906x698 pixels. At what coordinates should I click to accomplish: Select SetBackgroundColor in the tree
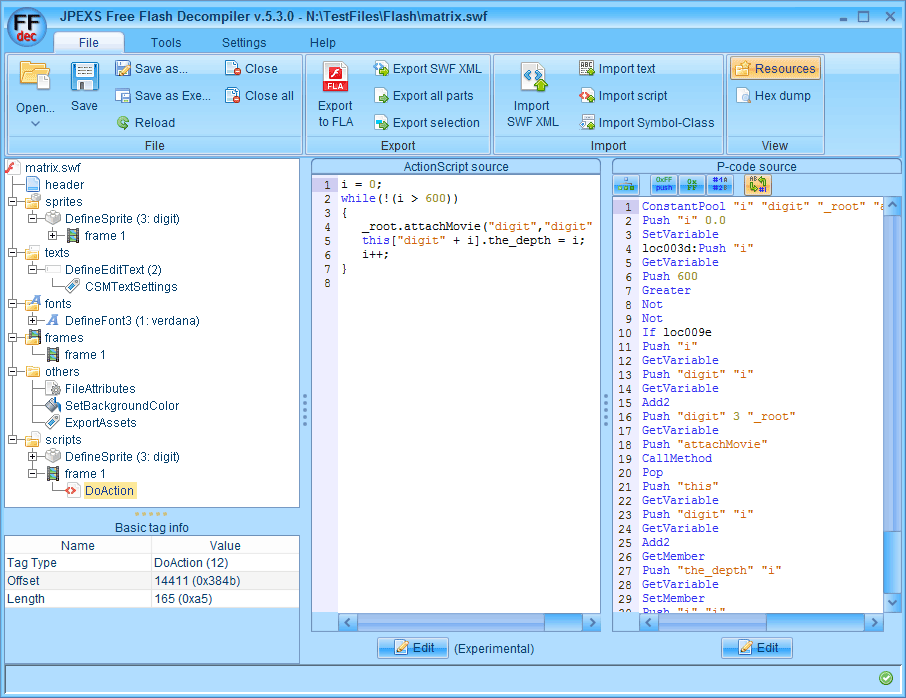click(x=122, y=406)
